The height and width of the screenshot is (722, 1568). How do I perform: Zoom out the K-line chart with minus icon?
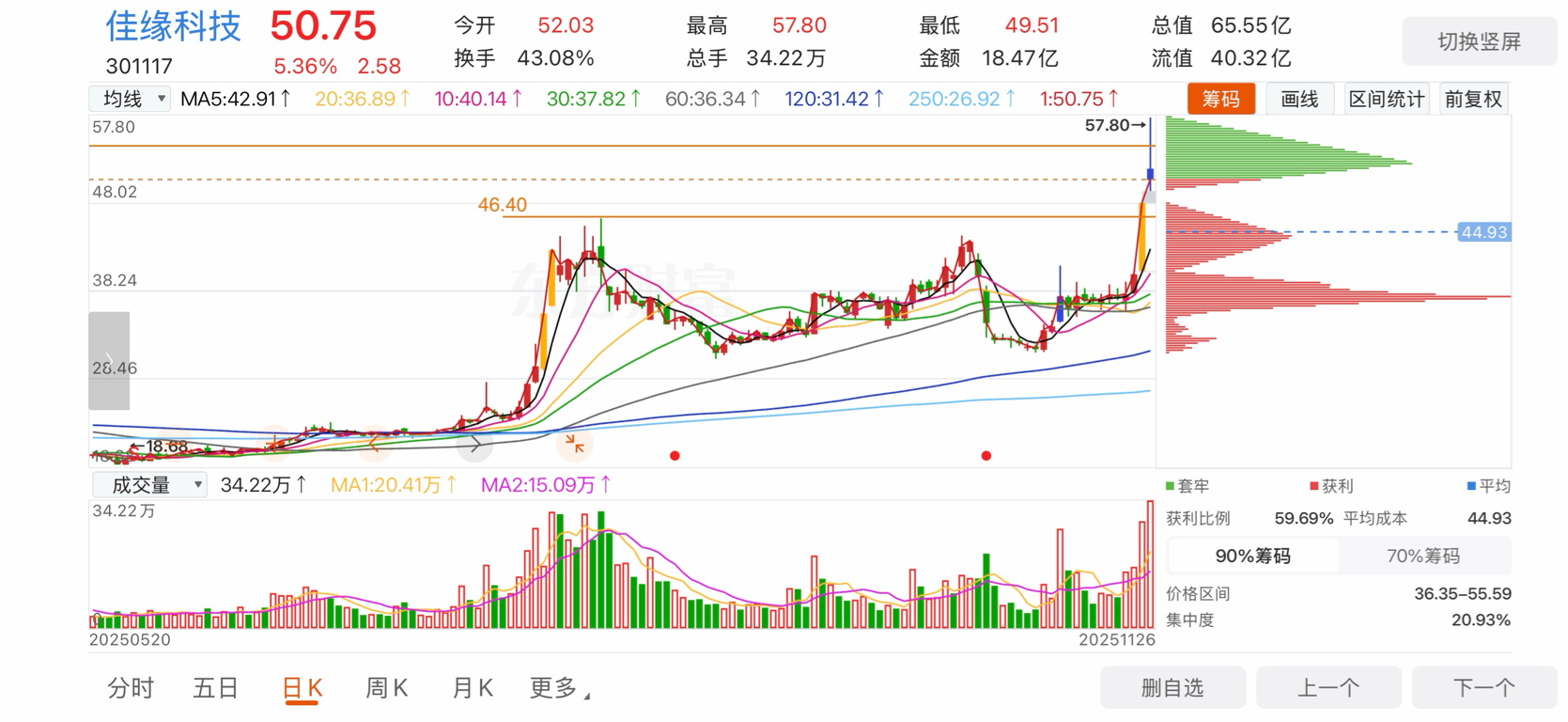pyautogui.click(x=175, y=444)
